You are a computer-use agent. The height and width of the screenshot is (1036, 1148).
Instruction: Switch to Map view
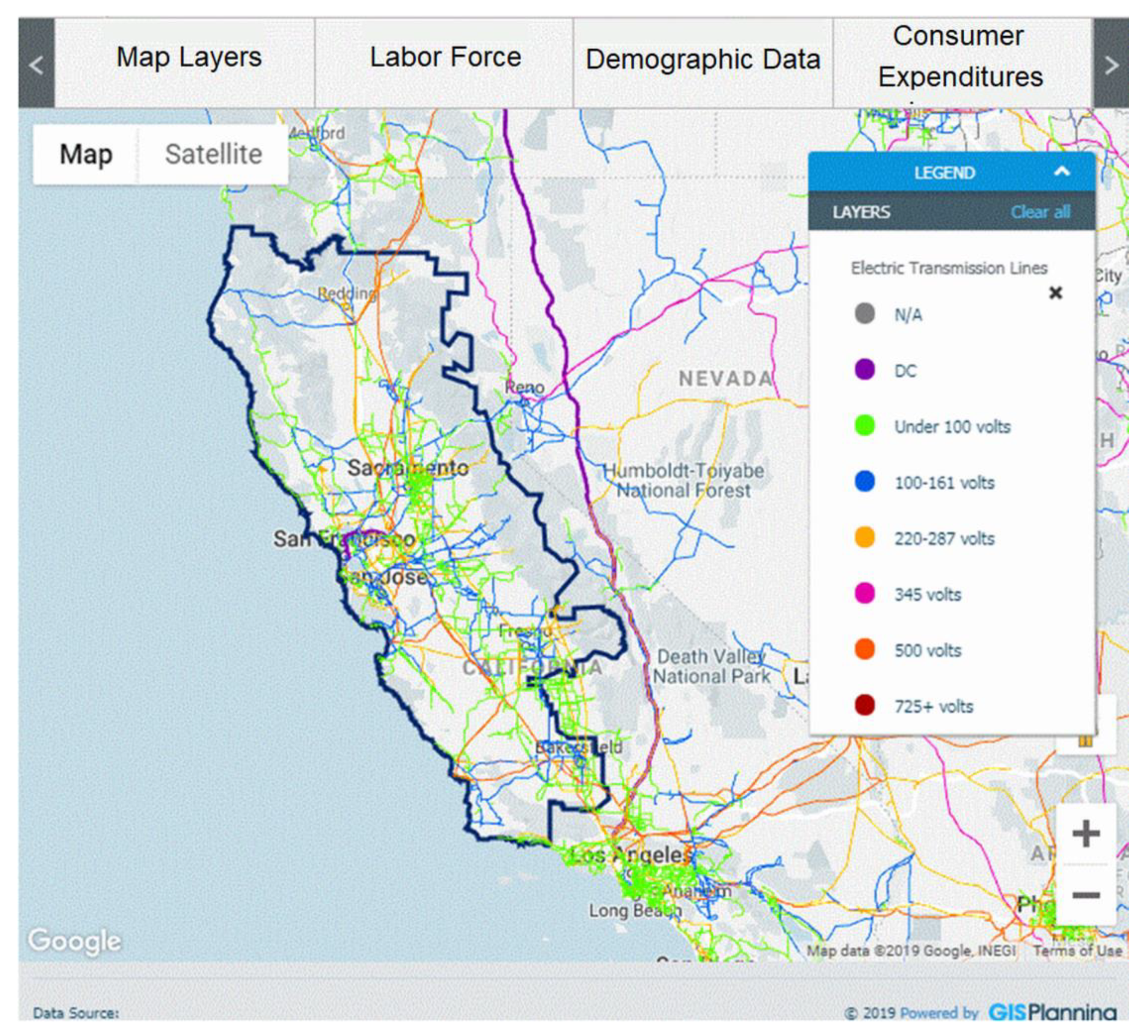pyautogui.click(x=86, y=154)
